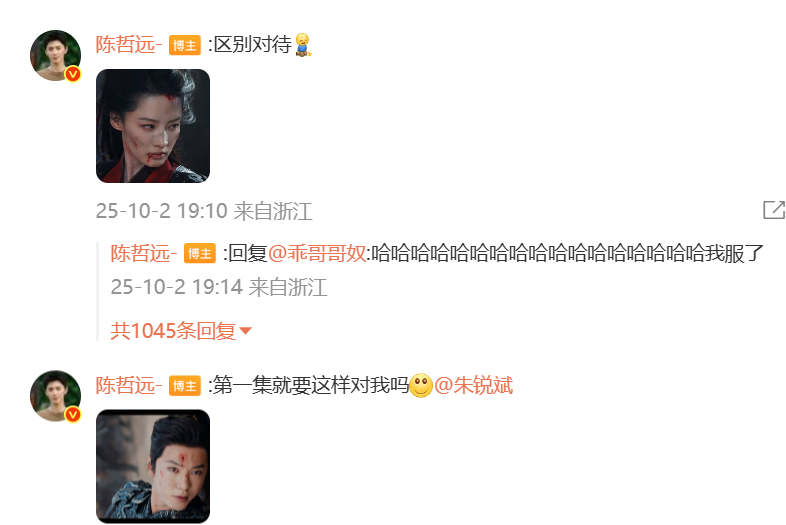
Task: Click the emoji after 区别对待
Action: pos(303,45)
